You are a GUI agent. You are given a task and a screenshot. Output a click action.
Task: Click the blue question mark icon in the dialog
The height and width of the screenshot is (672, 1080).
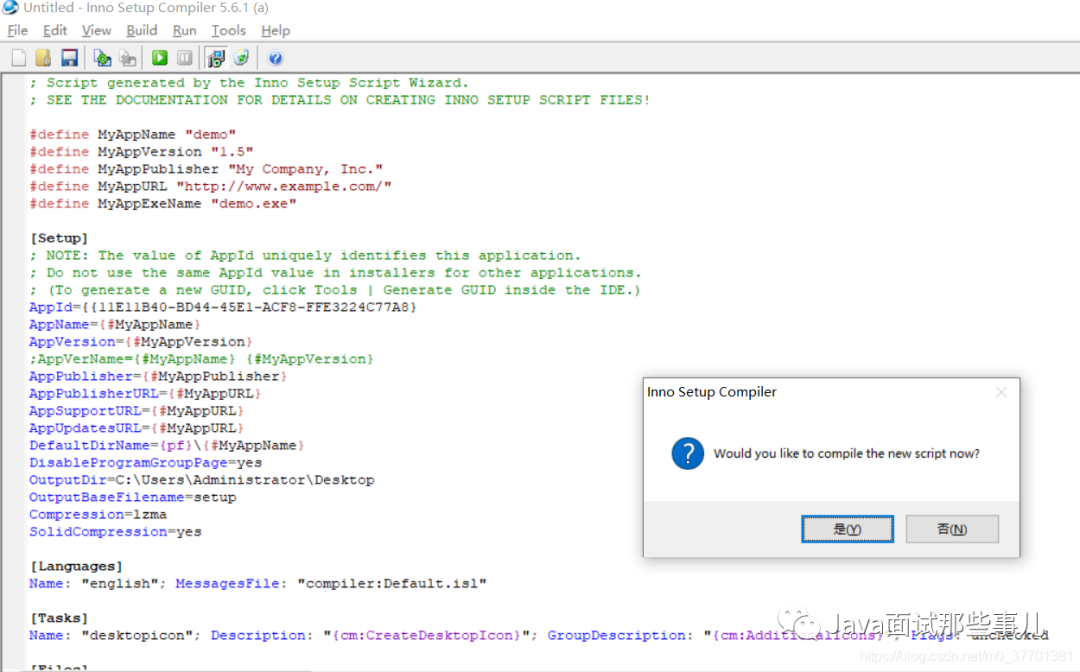click(687, 454)
